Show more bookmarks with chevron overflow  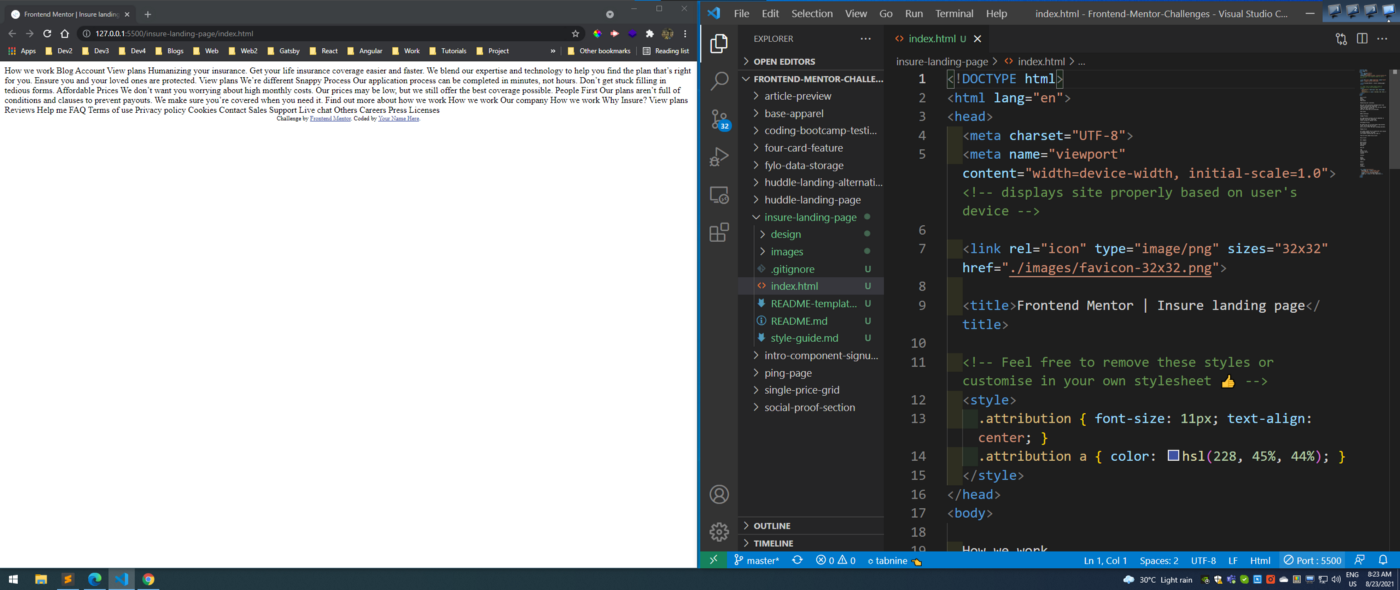[553, 51]
